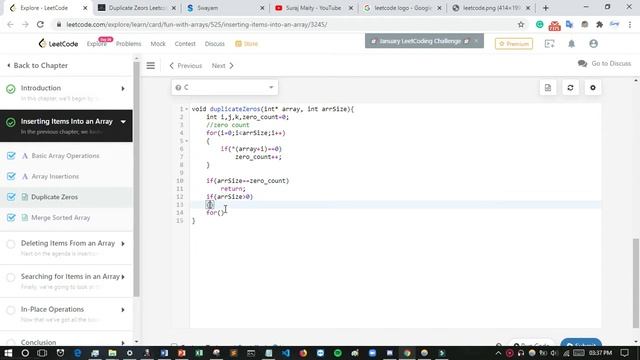The image size is (640, 360).
Task: Reset code with the refresh icon
Action: (x=570, y=88)
